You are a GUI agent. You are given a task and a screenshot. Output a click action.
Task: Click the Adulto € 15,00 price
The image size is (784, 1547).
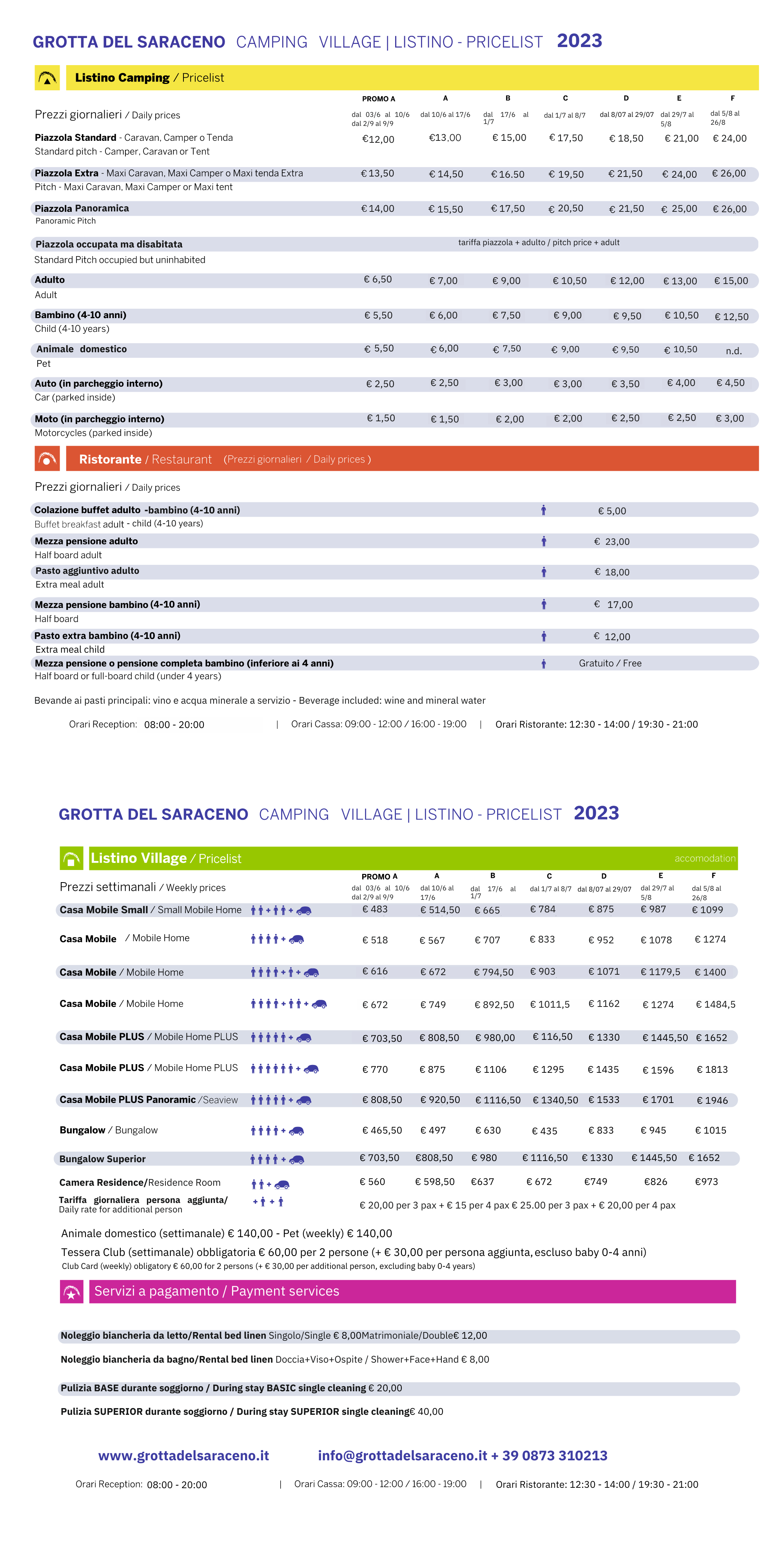pos(731,280)
